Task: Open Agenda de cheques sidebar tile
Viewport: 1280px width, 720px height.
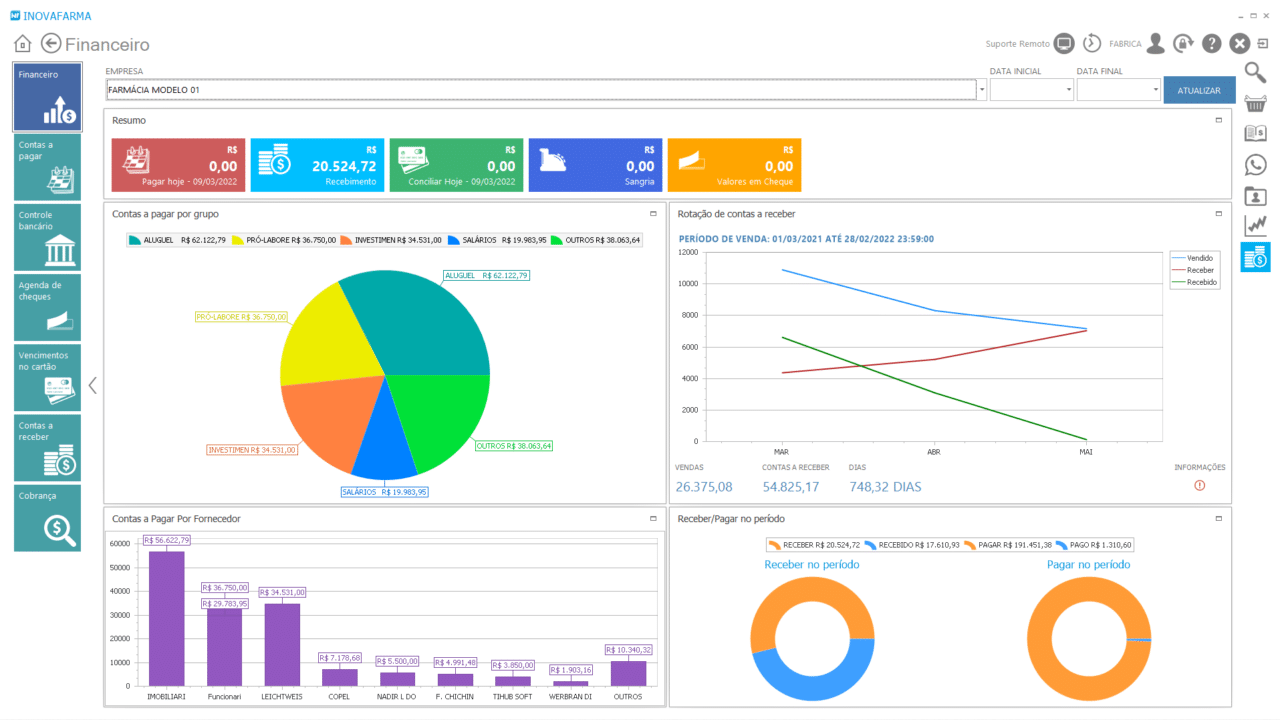Action: 47,308
